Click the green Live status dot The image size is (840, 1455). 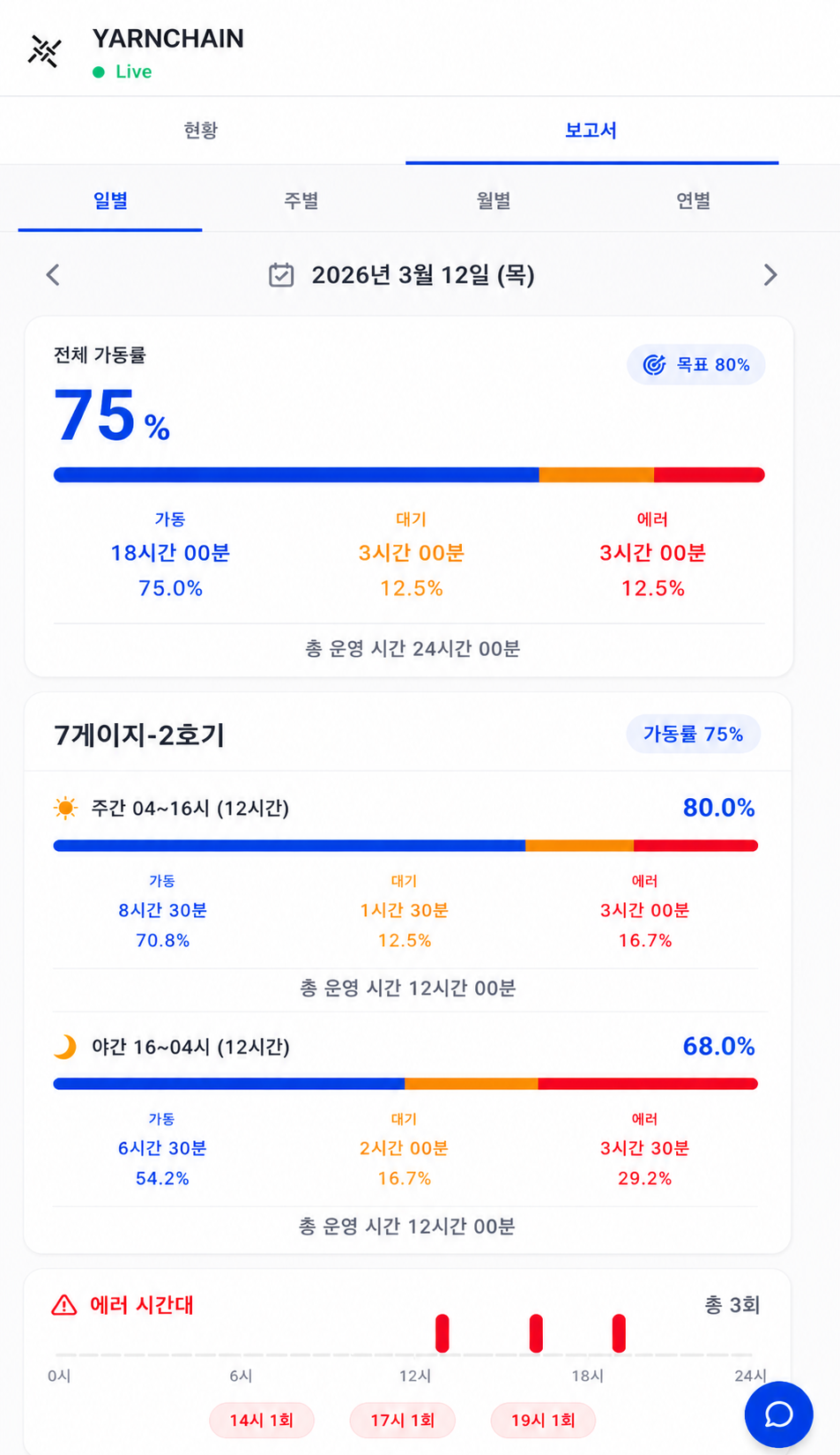click(x=99, y=72)
